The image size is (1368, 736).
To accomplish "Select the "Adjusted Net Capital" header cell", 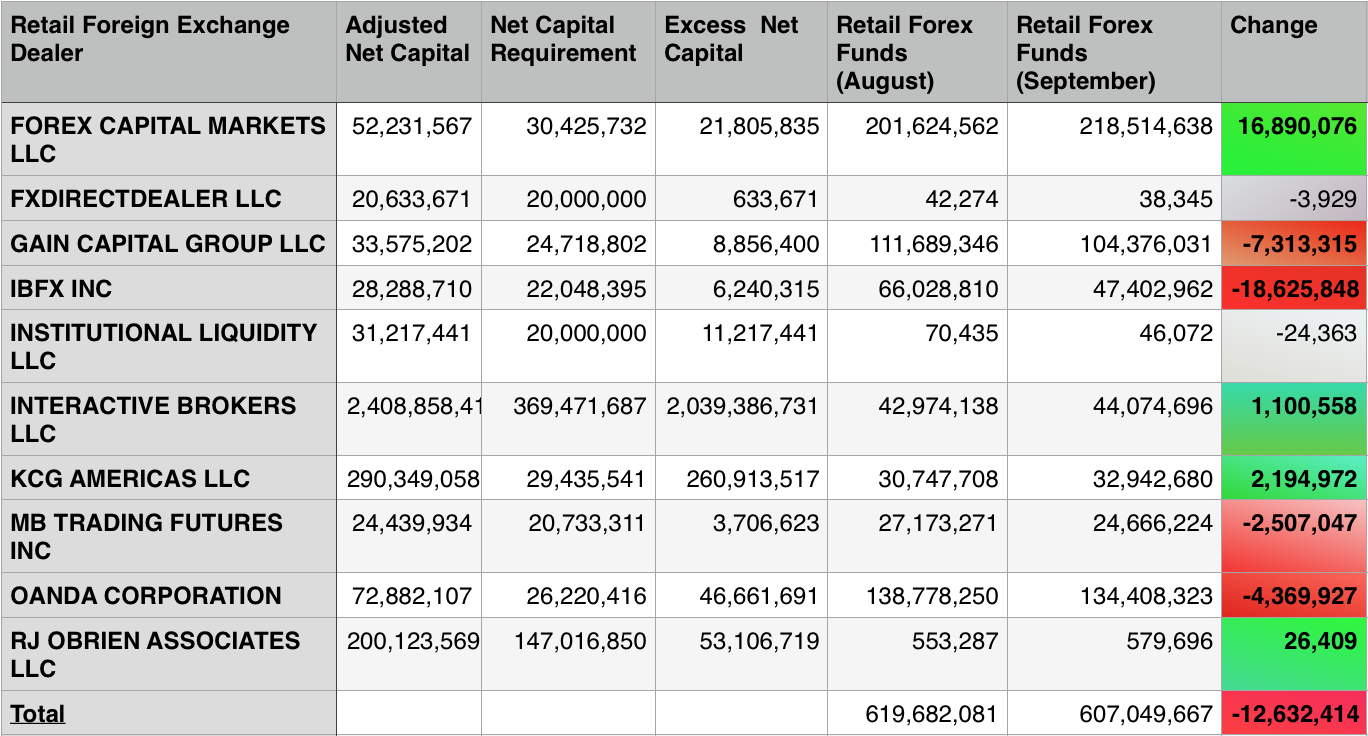I will point(407,39).
